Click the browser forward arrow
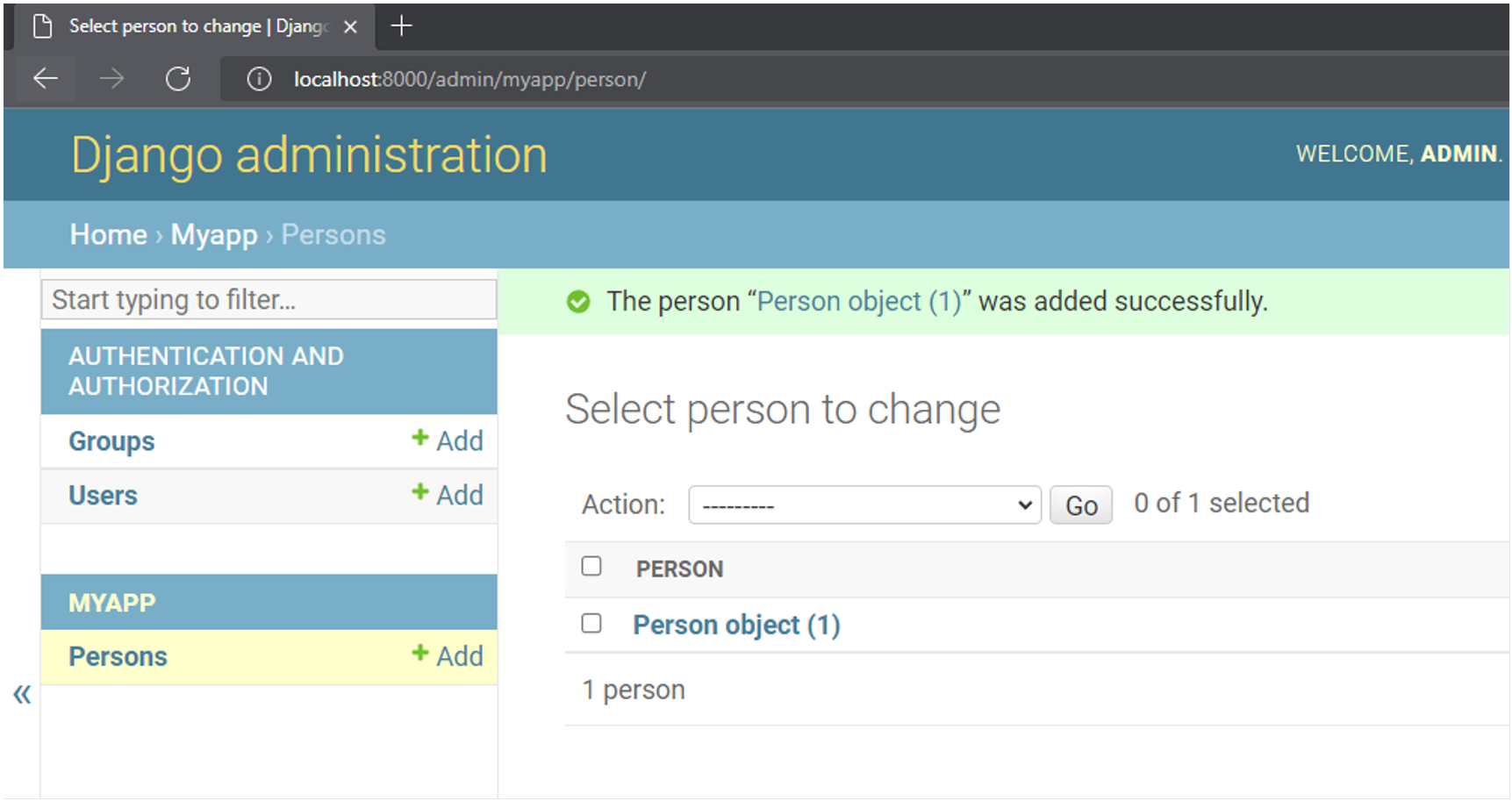1512x801 pixels. [x=111, y=79]
